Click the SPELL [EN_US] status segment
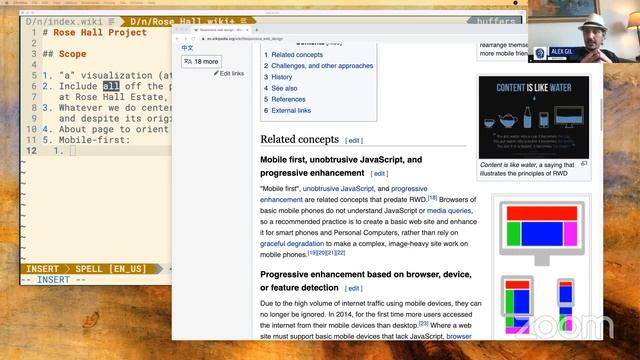640x360 pixels. (x=111, y=269)
